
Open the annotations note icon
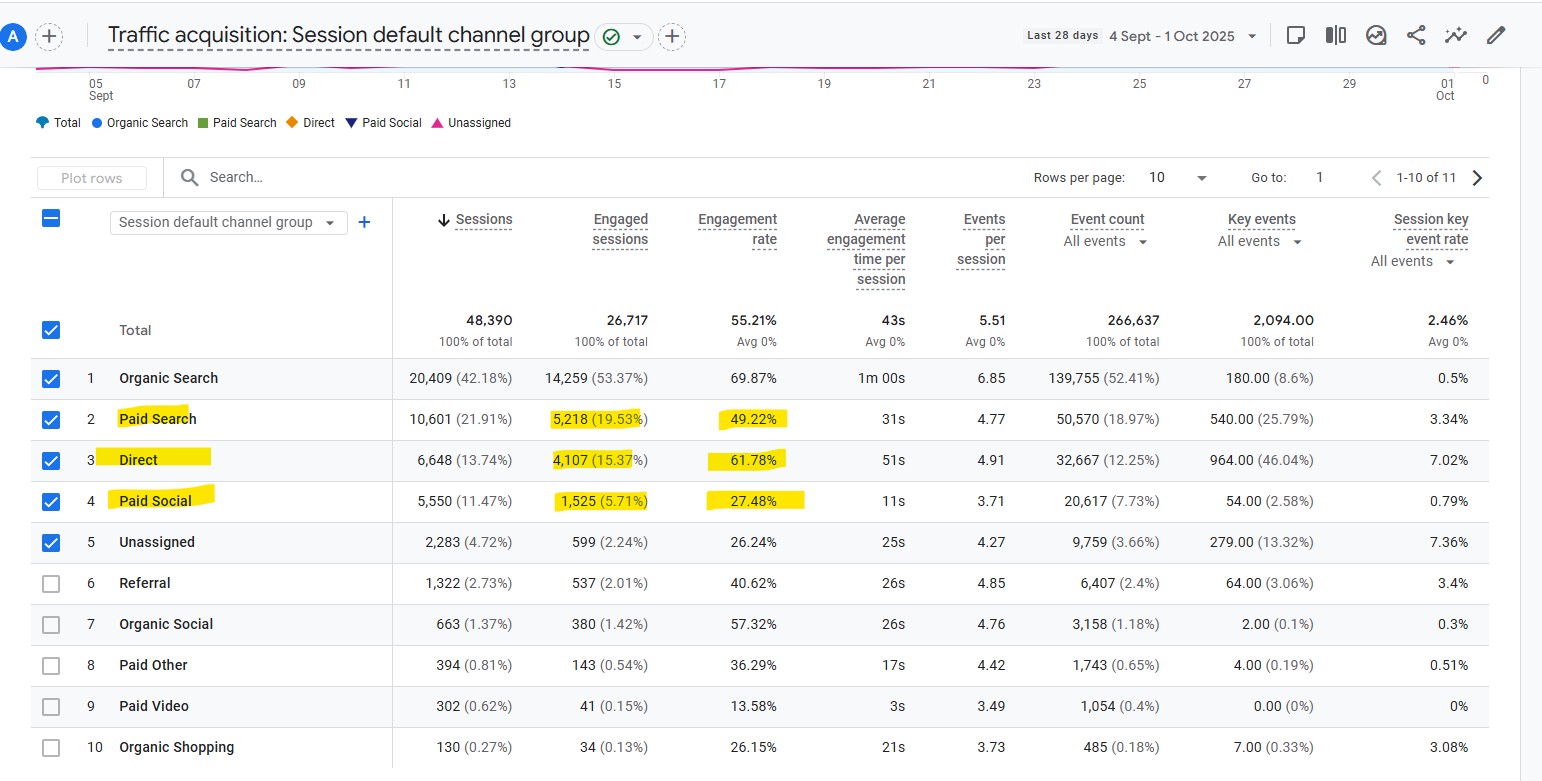[1295, 36]
